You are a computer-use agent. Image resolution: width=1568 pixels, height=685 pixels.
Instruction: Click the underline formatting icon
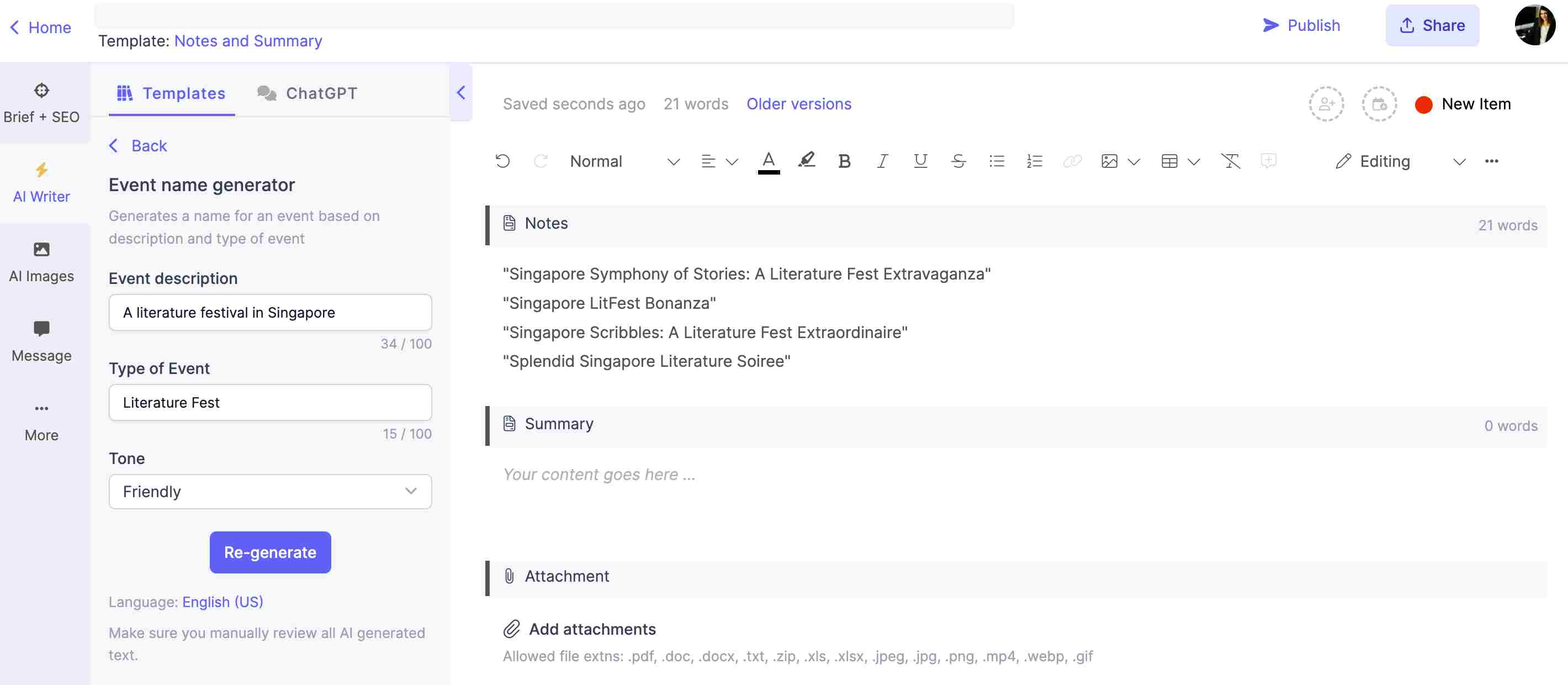[x=919, y=160]
